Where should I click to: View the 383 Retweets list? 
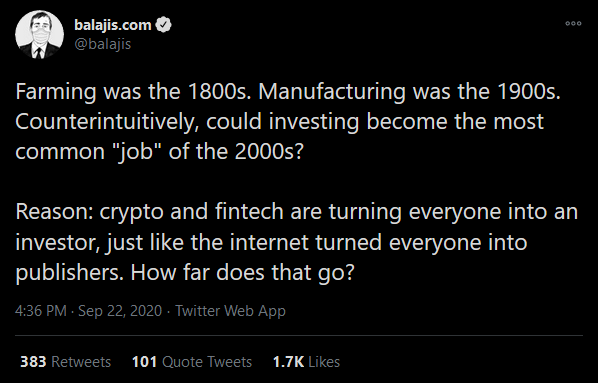tap(65, 362)
